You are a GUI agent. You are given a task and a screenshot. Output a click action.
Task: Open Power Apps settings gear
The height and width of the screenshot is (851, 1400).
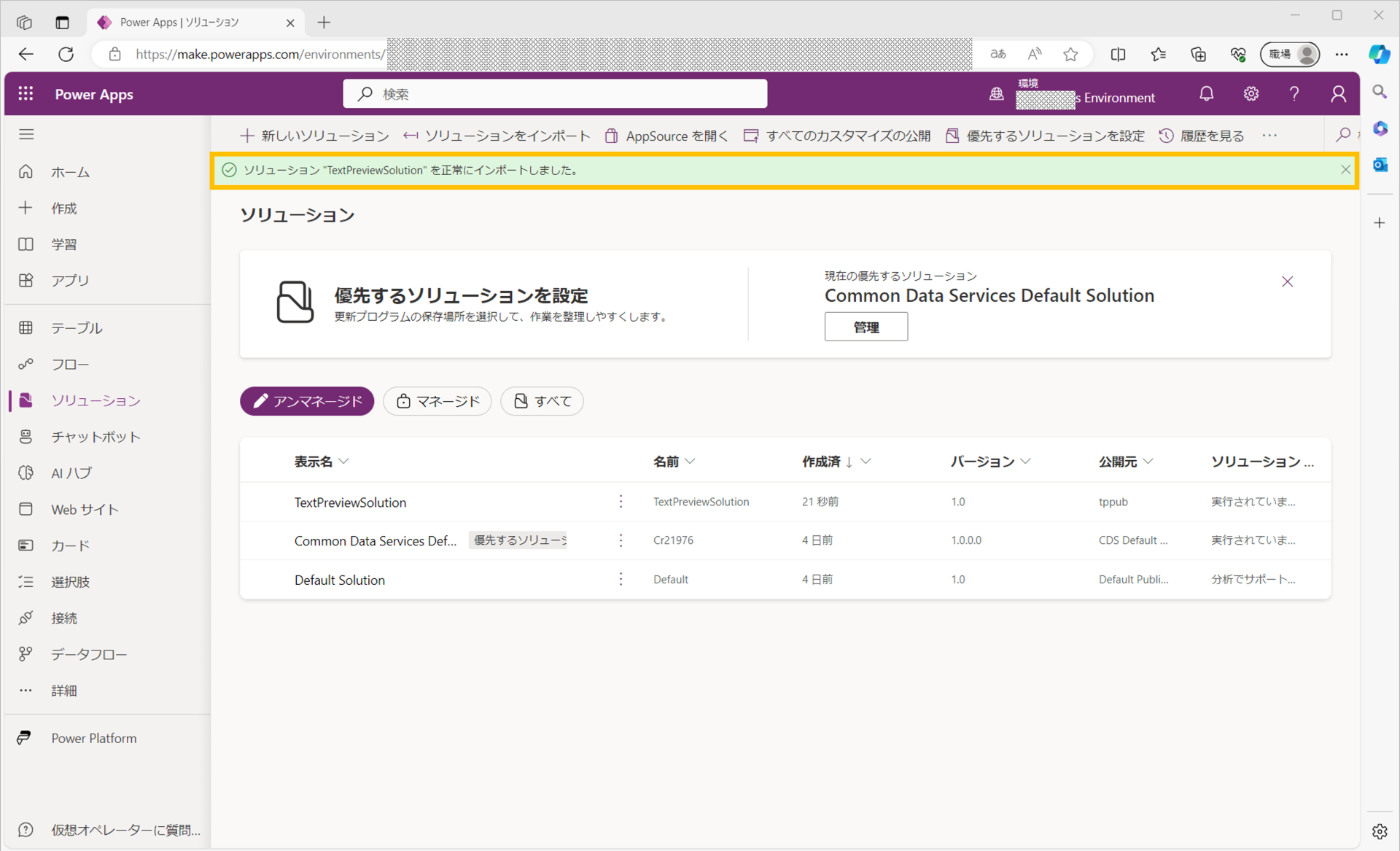[1251, 94]
